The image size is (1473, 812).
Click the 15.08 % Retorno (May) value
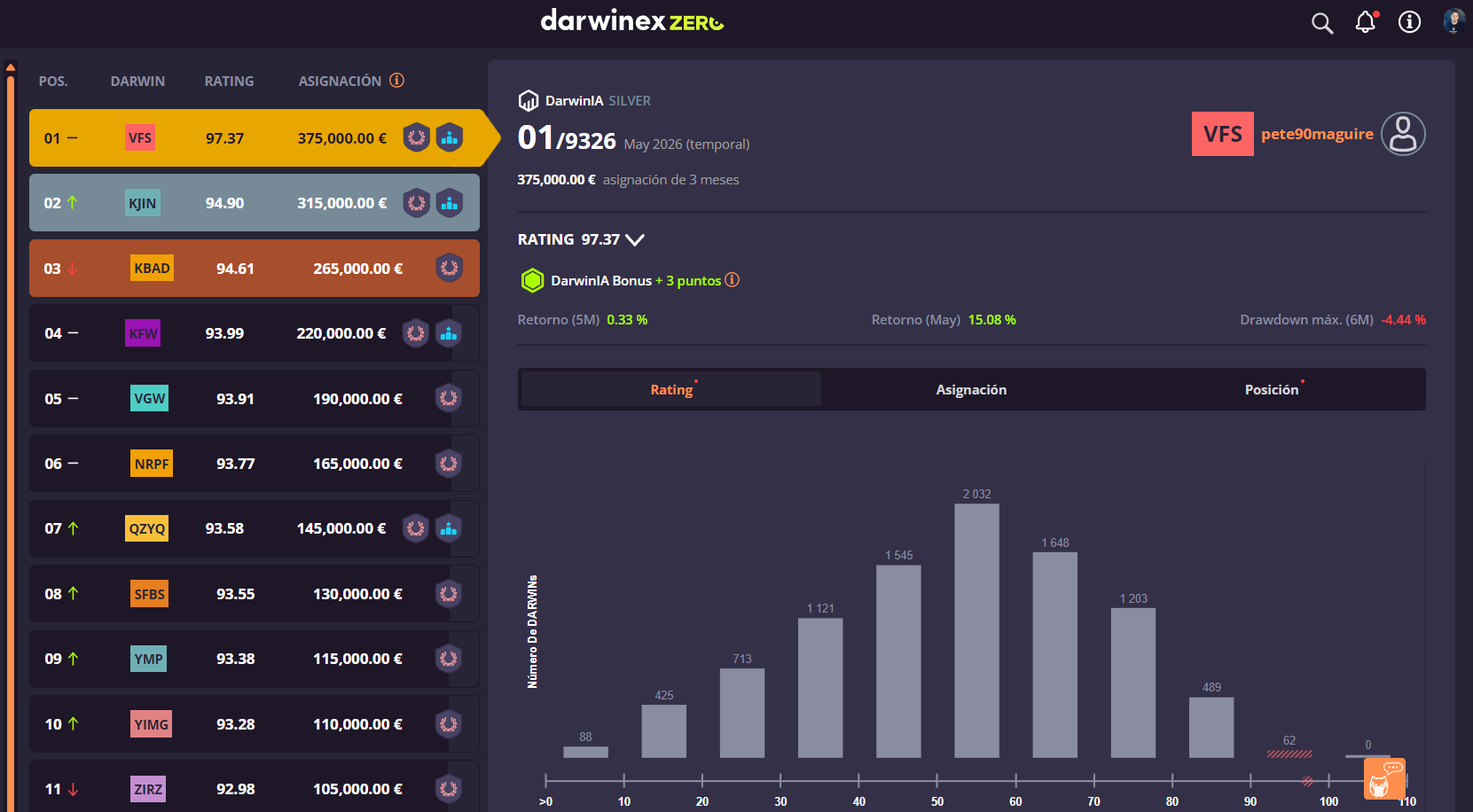(991, 319)
